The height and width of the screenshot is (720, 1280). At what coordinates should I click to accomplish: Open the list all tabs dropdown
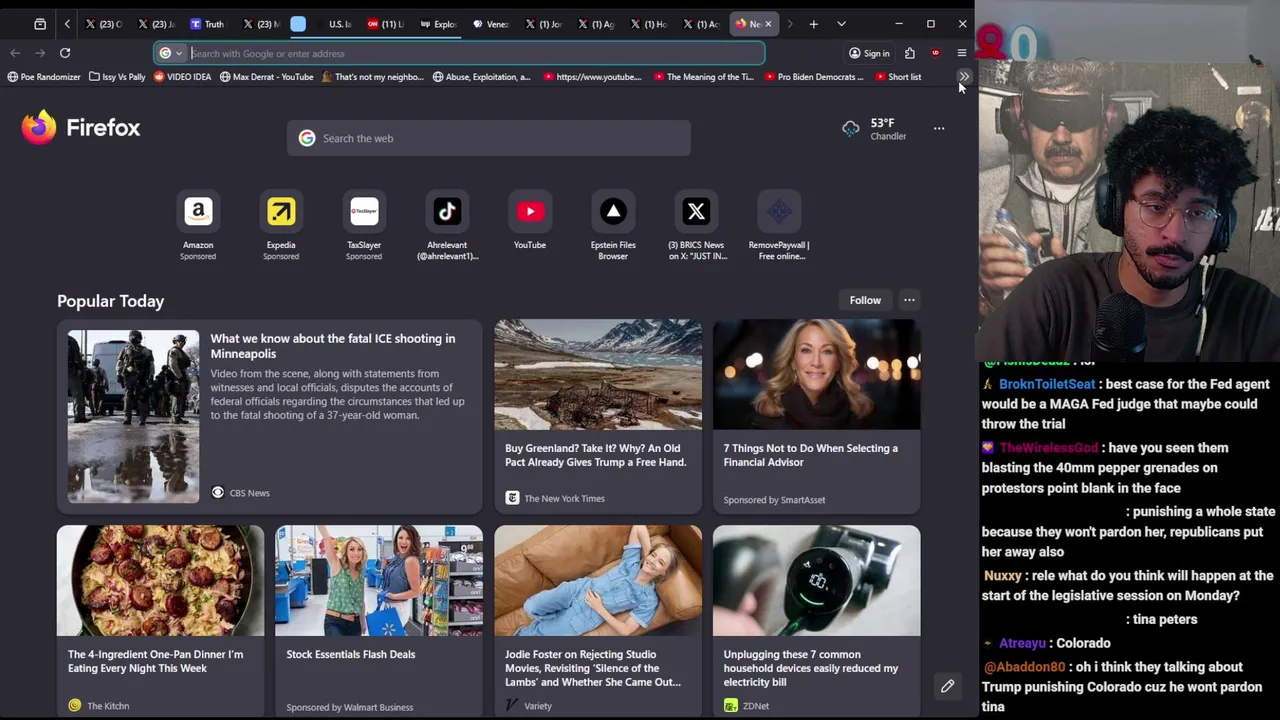[x=841, y=24]
